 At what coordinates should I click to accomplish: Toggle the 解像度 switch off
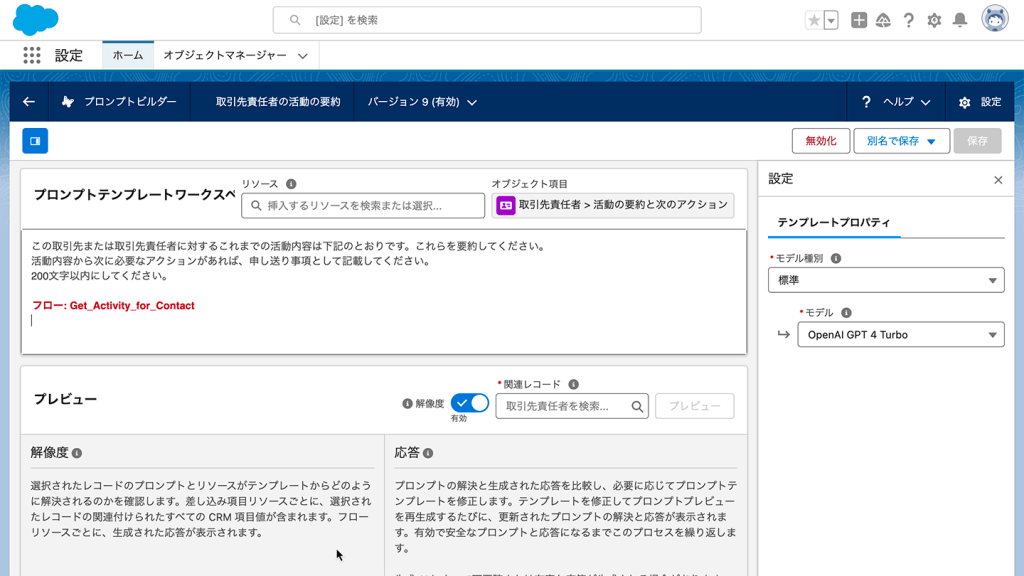[469, 403]
